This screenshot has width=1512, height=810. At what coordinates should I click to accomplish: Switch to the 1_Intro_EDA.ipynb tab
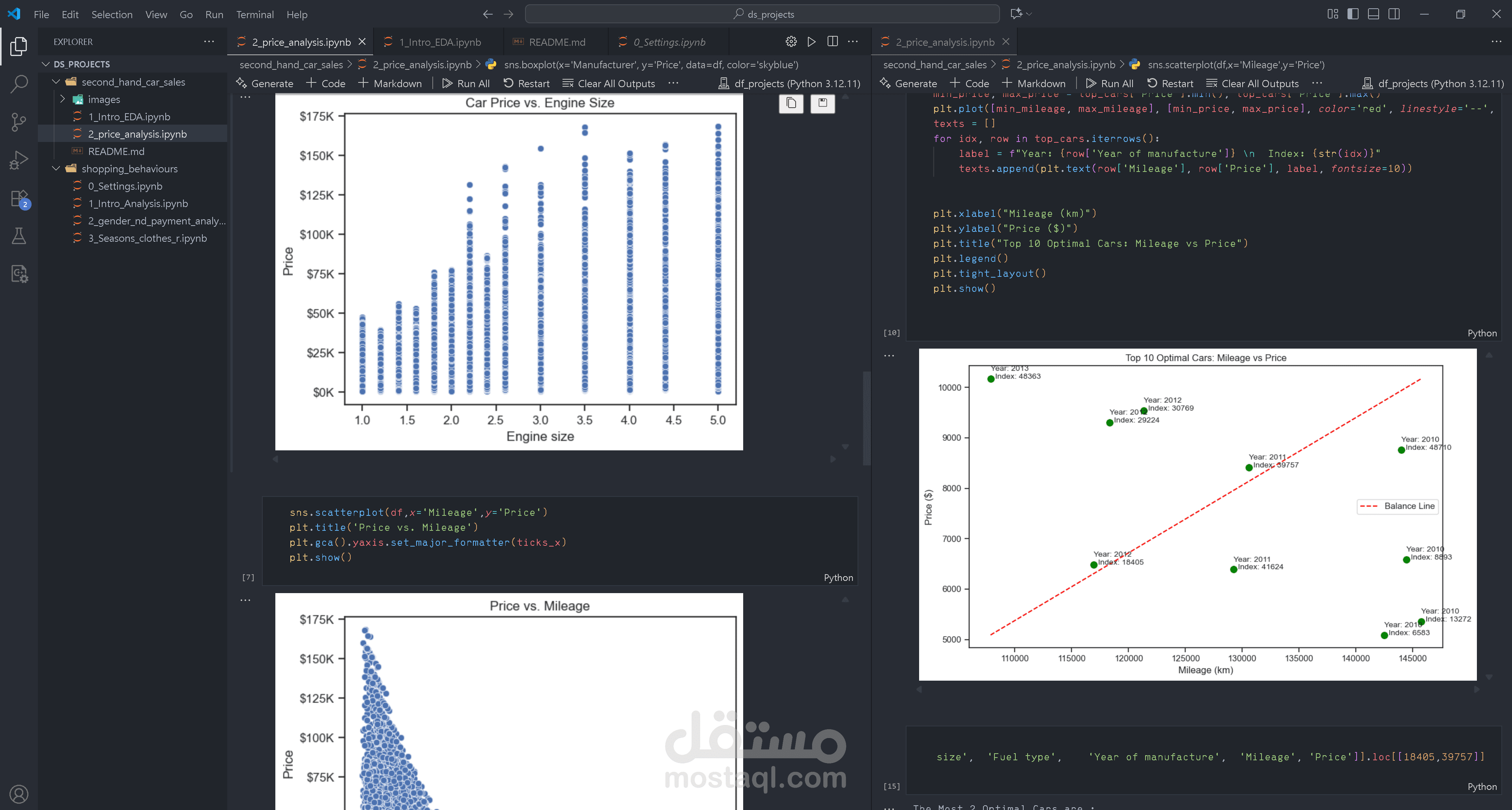(x=439, y=42)
